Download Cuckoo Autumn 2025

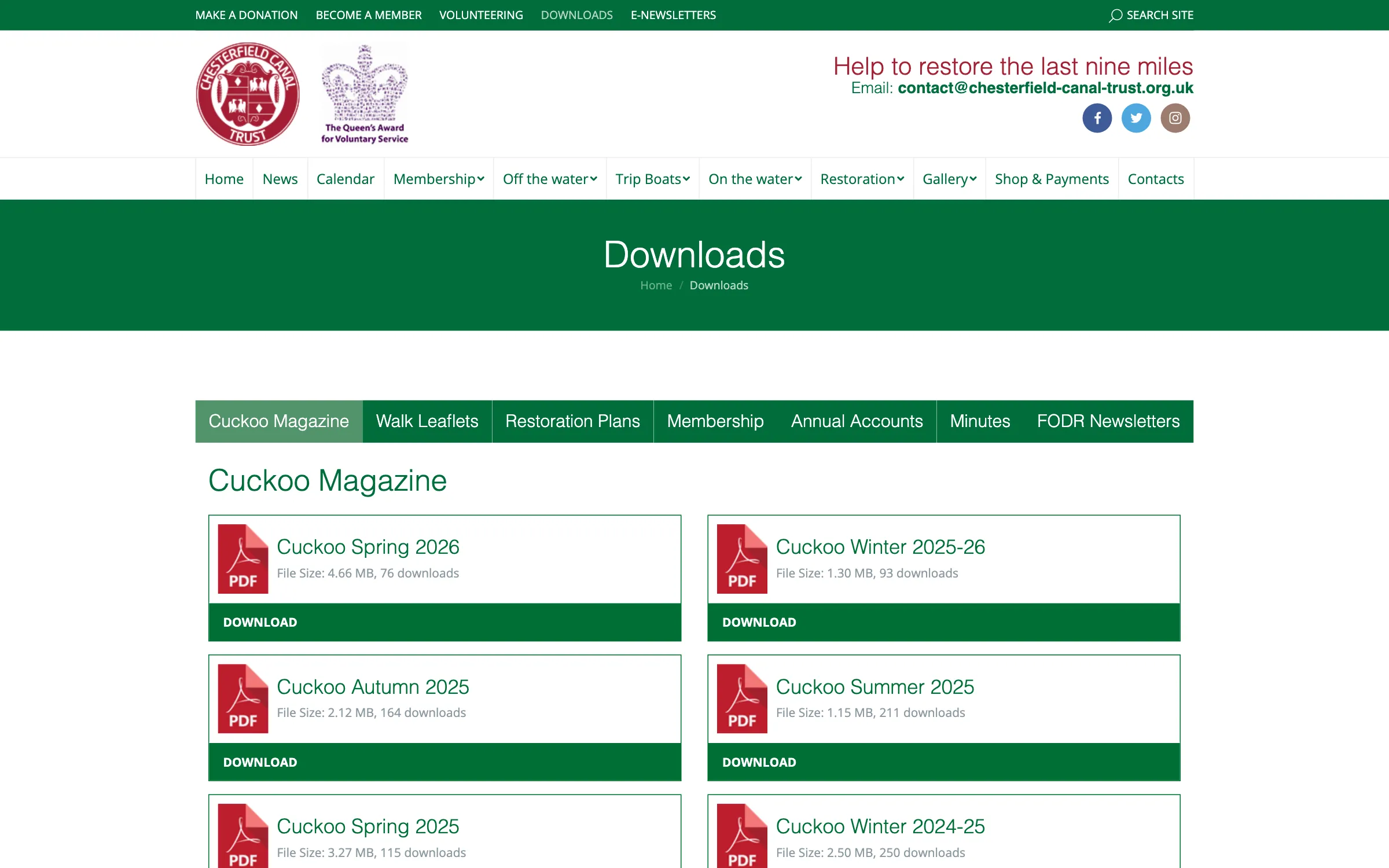(x=444, y=762)
